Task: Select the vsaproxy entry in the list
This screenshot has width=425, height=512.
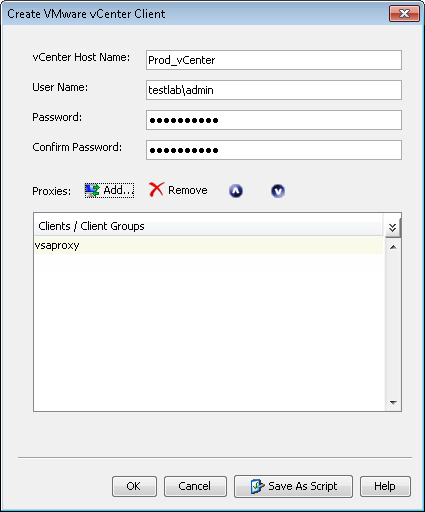Action: pyautogui.click(x=209, y=246)
